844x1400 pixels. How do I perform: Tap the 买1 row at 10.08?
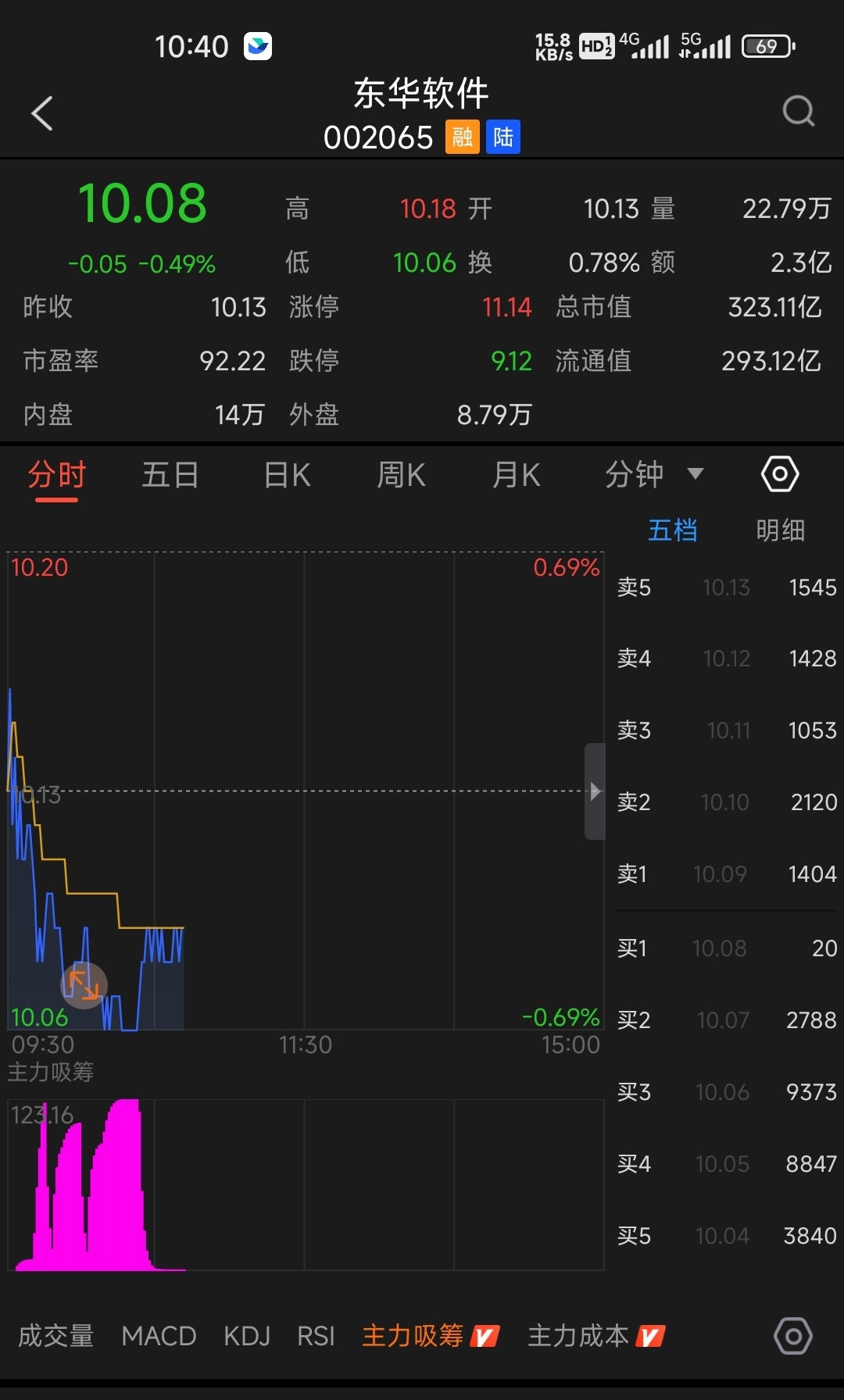(727, 948)
